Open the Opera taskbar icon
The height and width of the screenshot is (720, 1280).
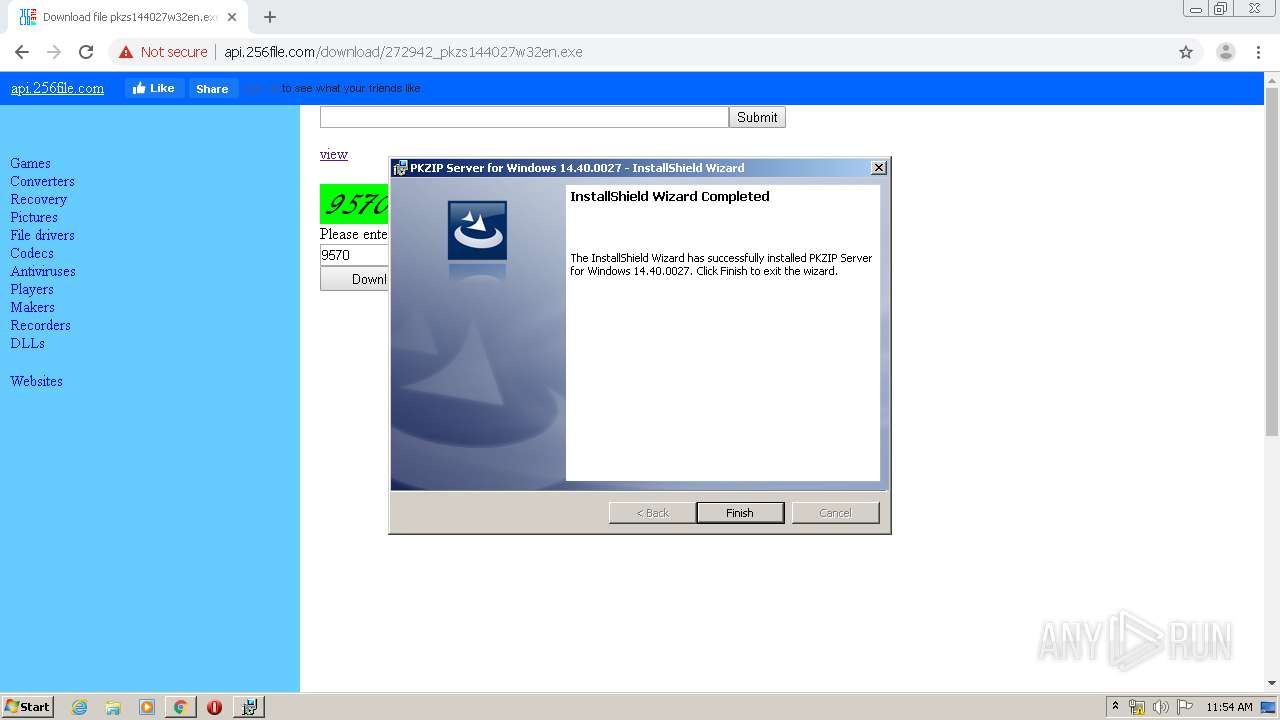(214, 707)
